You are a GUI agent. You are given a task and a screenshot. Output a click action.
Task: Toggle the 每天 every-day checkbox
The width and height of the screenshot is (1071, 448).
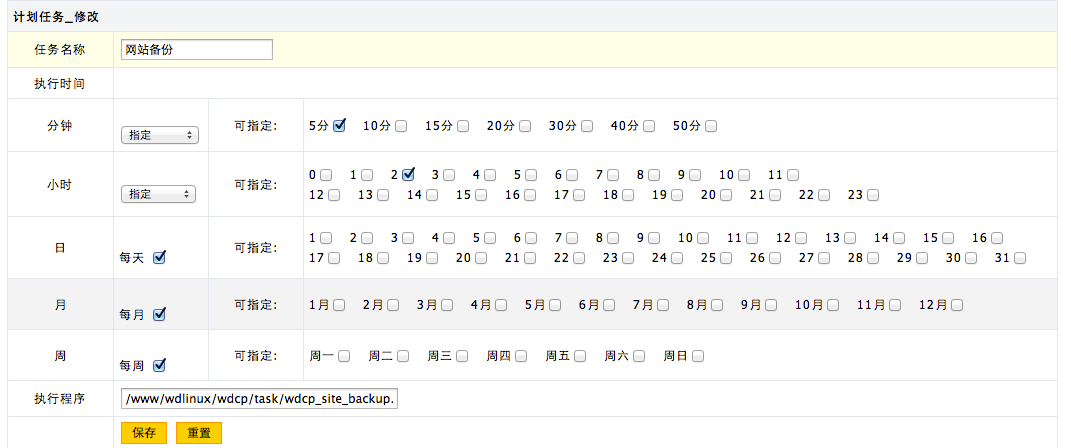point(159,257)
